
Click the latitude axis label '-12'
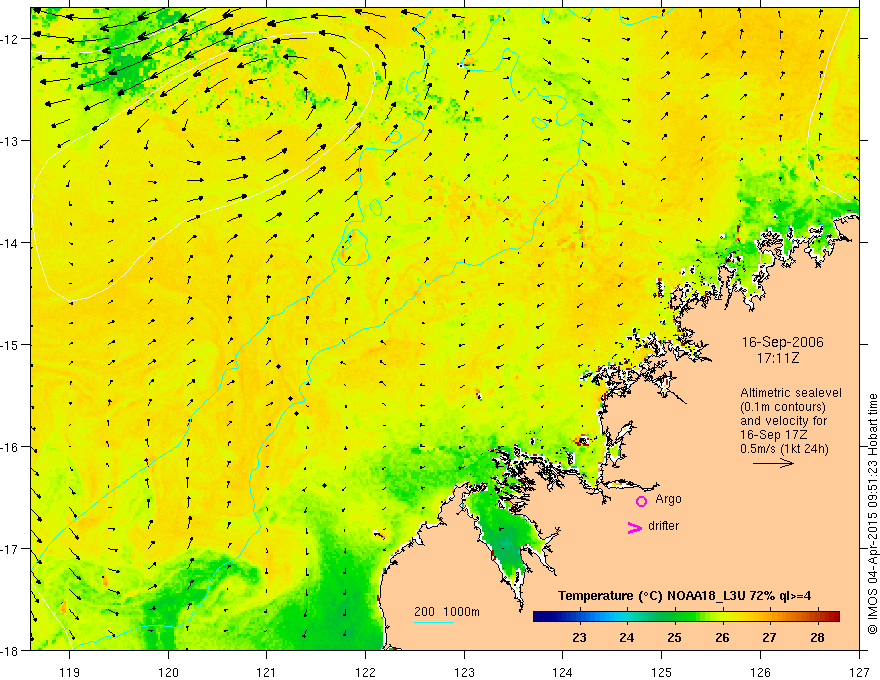11,39
